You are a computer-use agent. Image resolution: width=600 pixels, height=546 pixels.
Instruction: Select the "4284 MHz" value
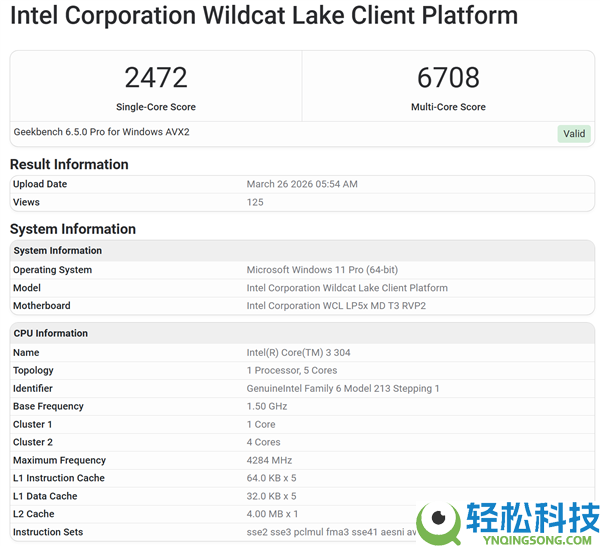[269, 460]
